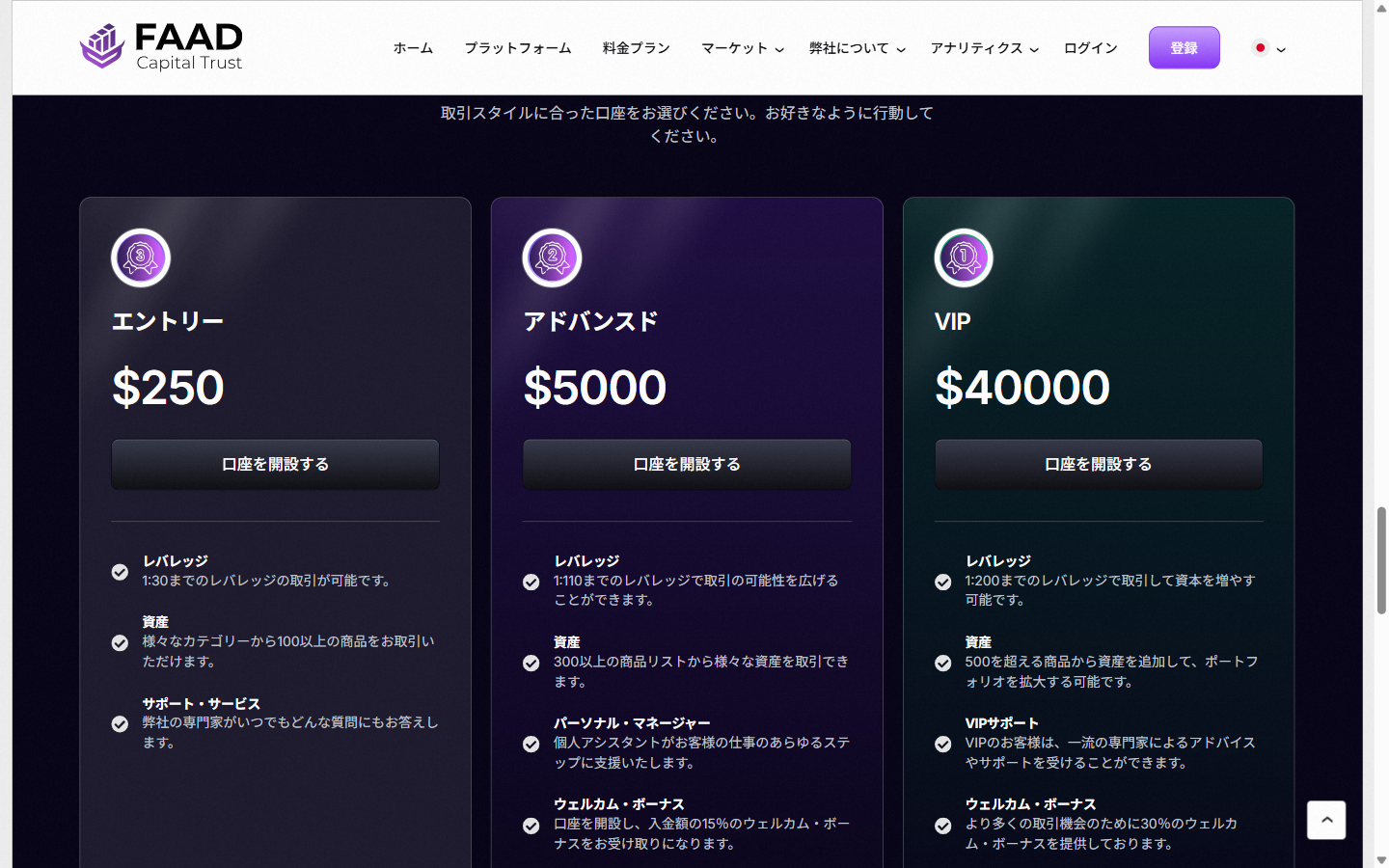Image resolution: width=1389 pixels, height=868 pixels.
Task: Click checkmark beside VIP 資産 500 products
Action: [942, 663]
